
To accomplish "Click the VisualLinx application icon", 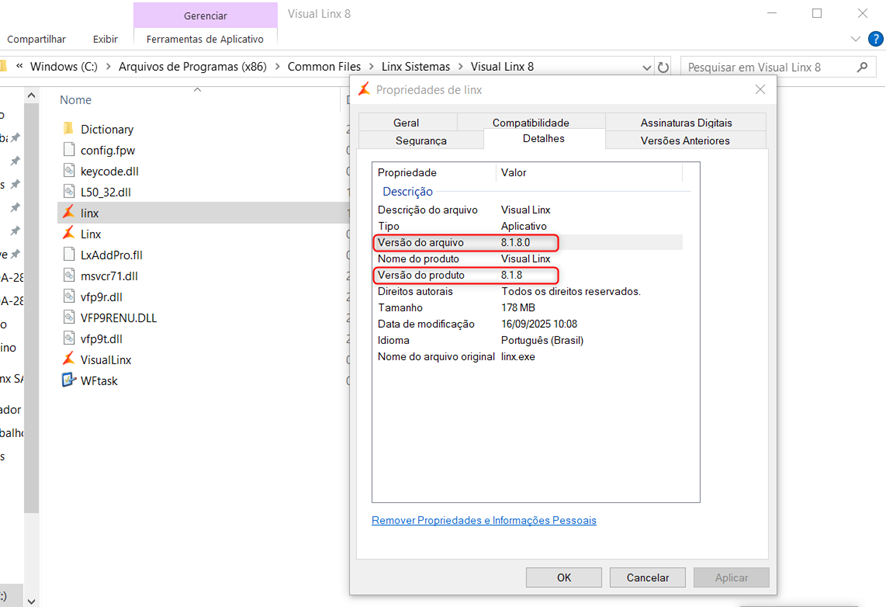I will (68, 359).
